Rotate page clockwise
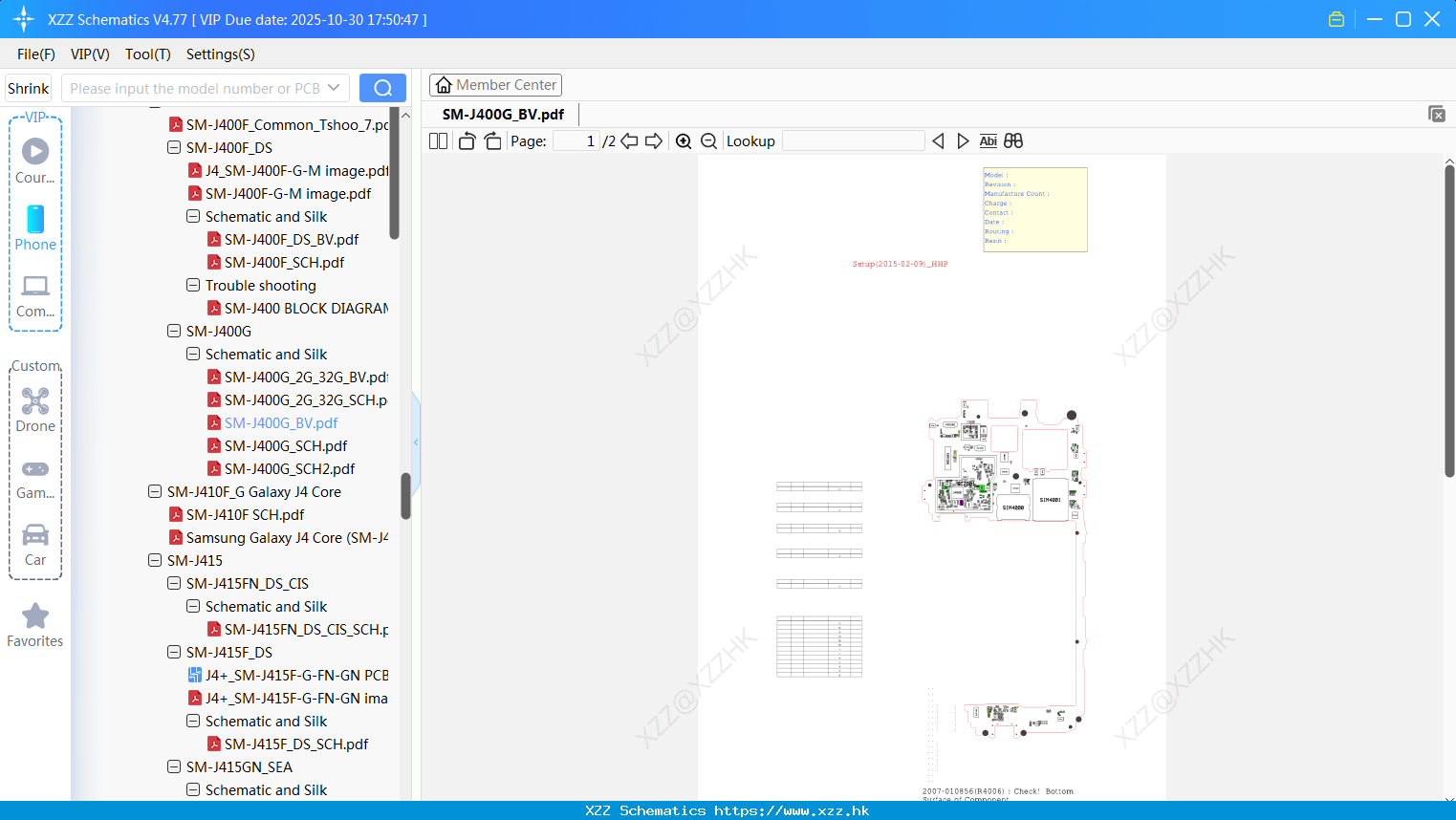The width and height of the screenshot is (1456, 820). pyautogui.click(x=492, y=141)
